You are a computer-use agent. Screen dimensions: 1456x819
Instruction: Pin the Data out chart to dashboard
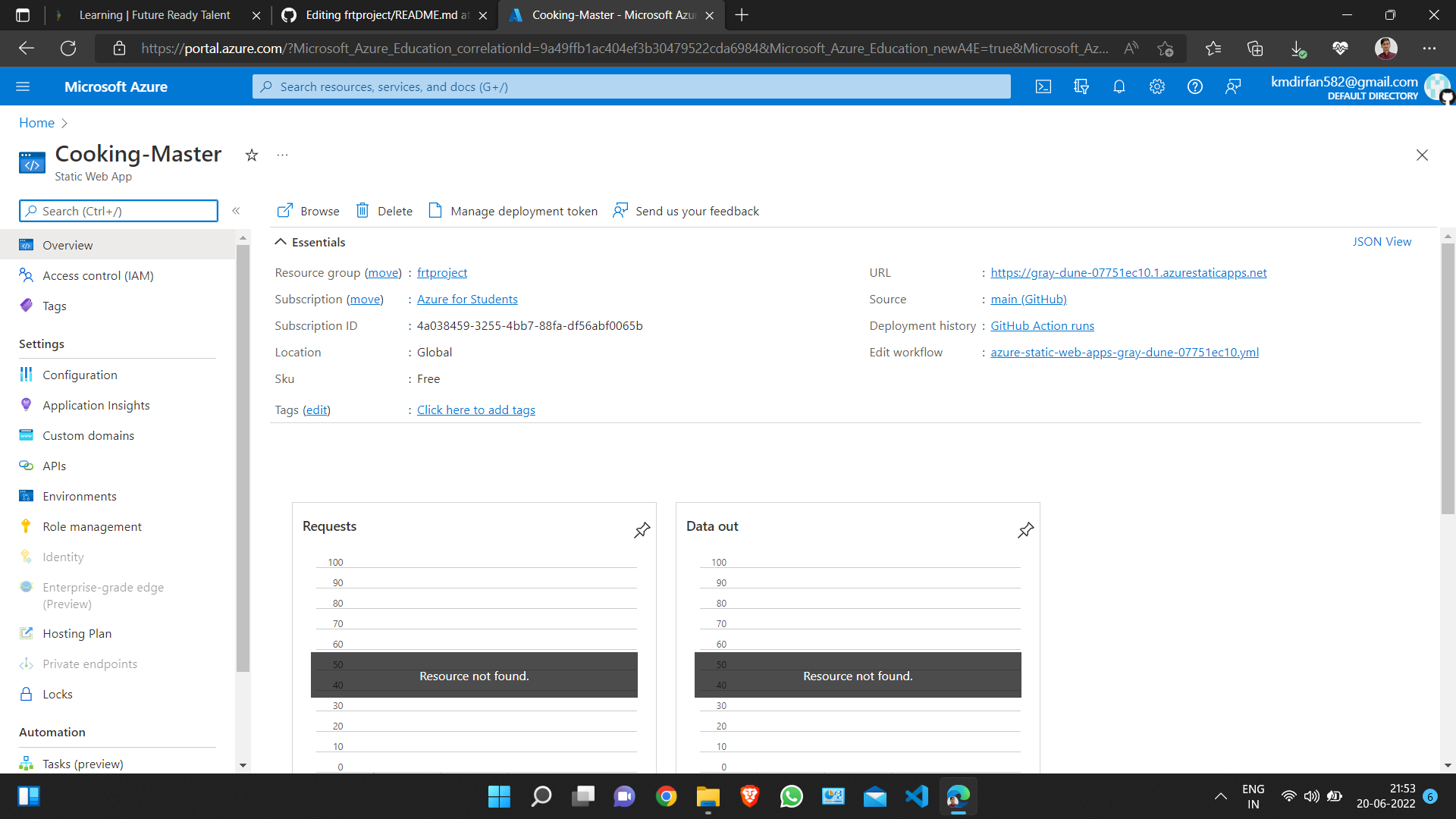coord(1025,530)
